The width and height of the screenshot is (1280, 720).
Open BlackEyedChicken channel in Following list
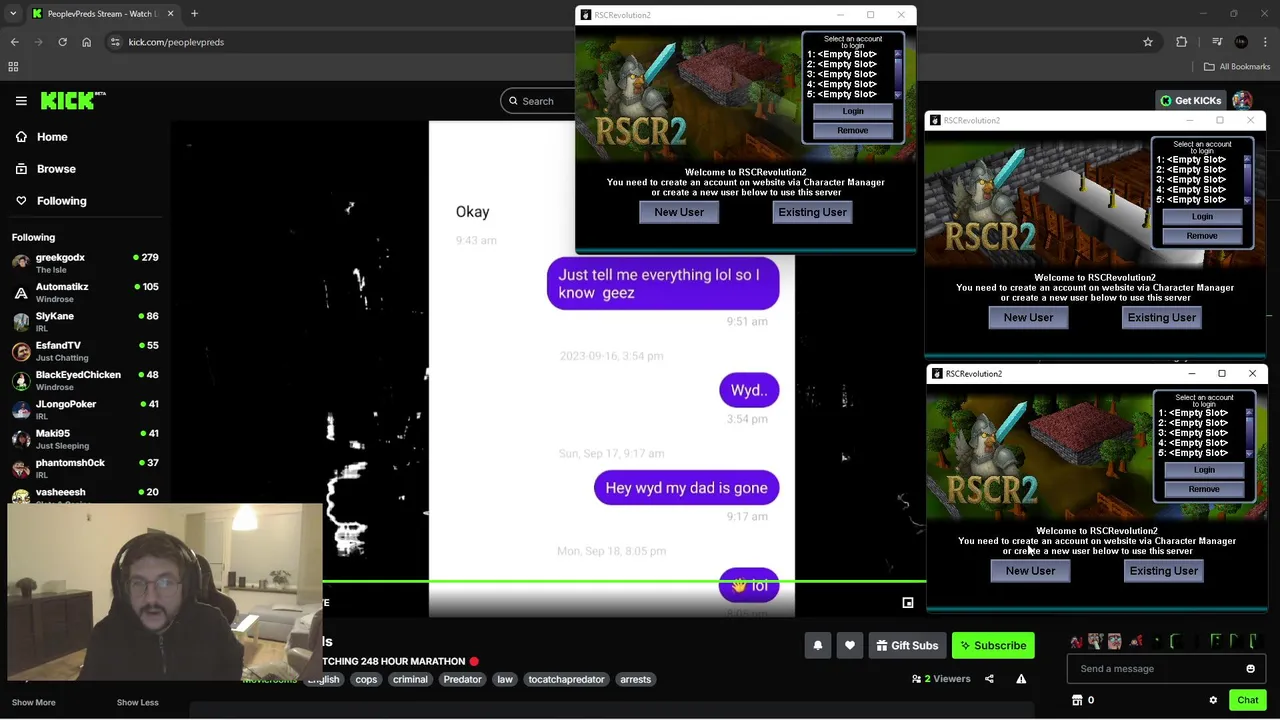85,381
